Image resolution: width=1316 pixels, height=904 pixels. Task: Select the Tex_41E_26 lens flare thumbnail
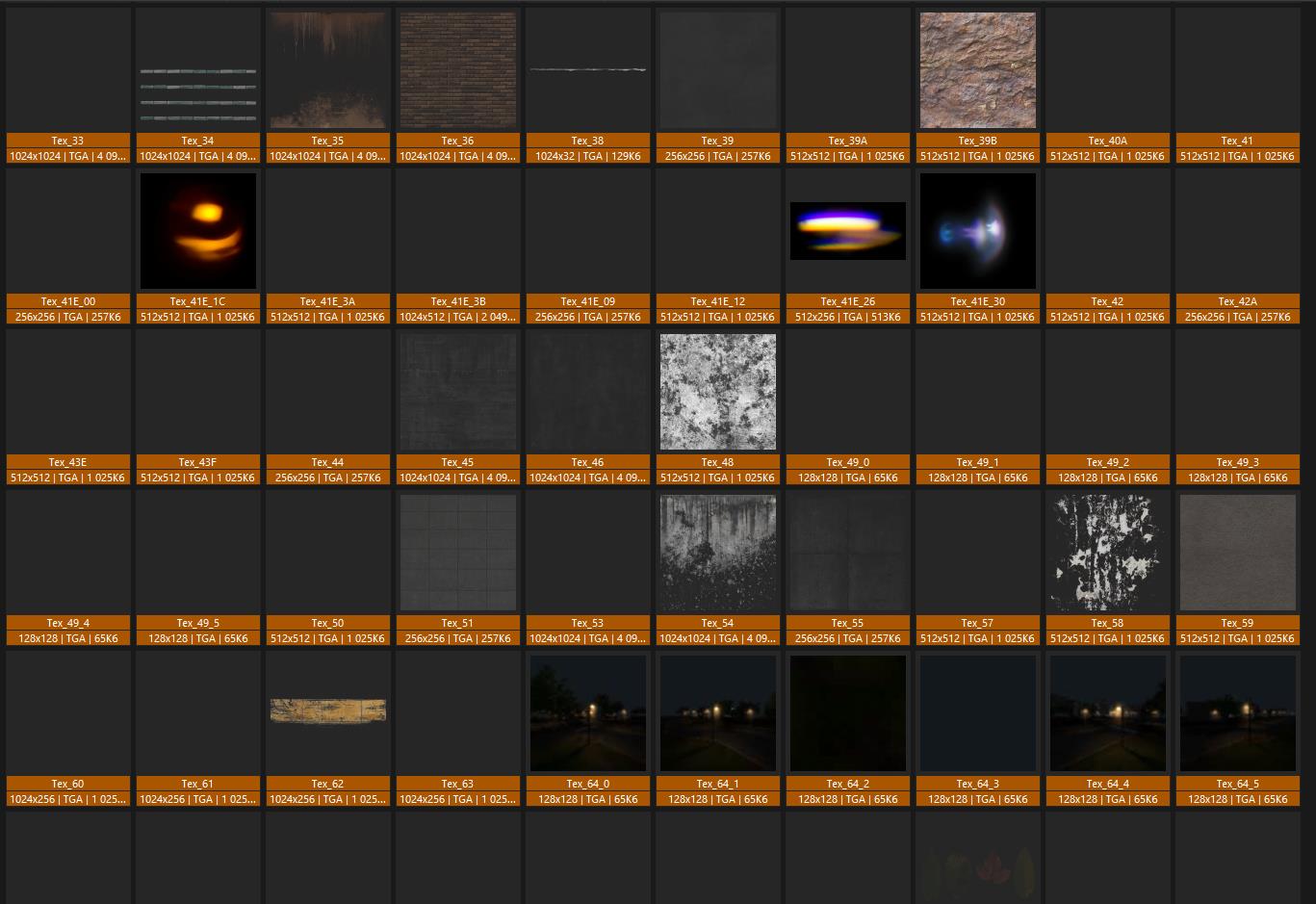pos(847,231)
